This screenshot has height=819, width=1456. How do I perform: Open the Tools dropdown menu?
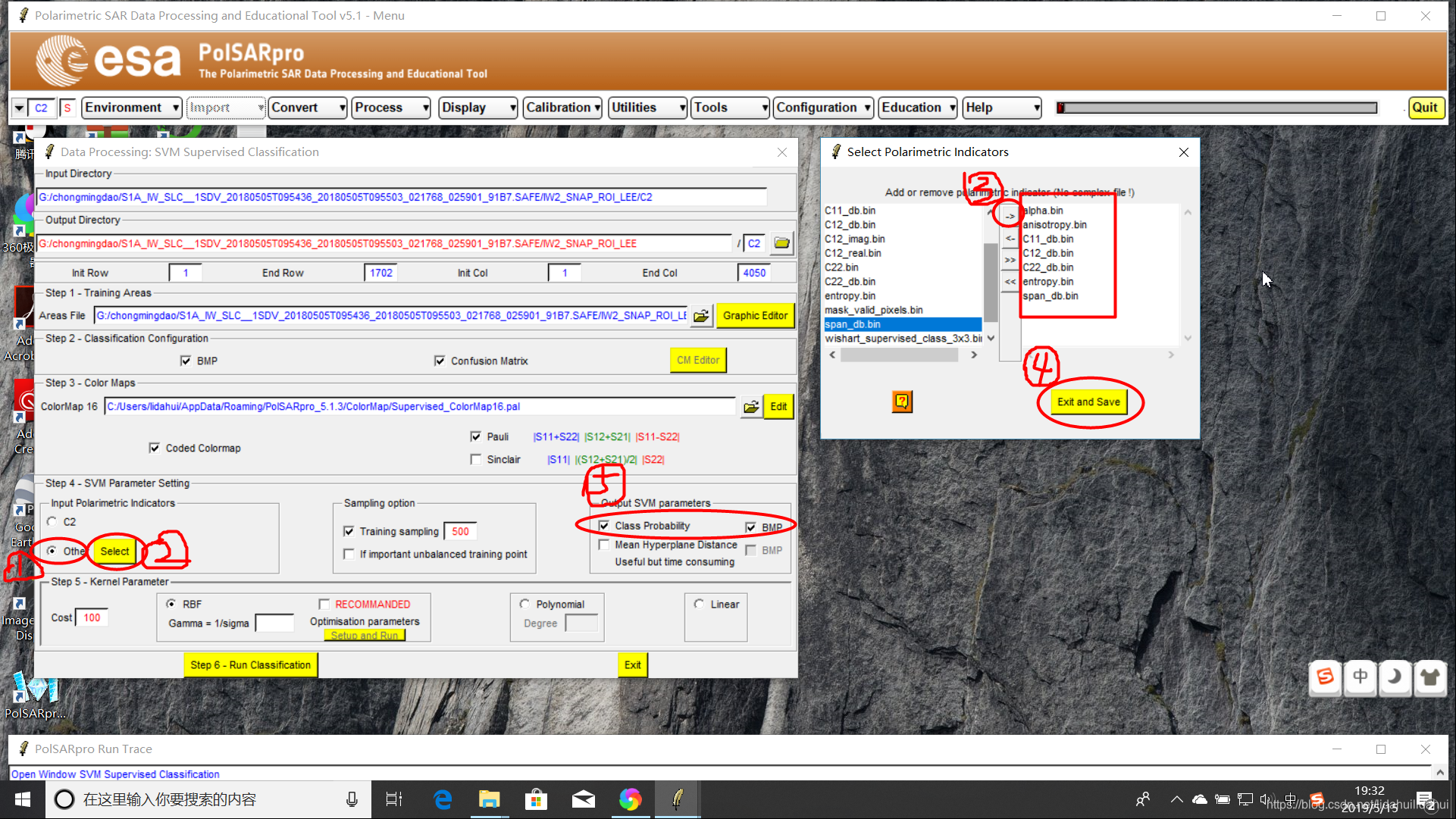click(730, 108)
